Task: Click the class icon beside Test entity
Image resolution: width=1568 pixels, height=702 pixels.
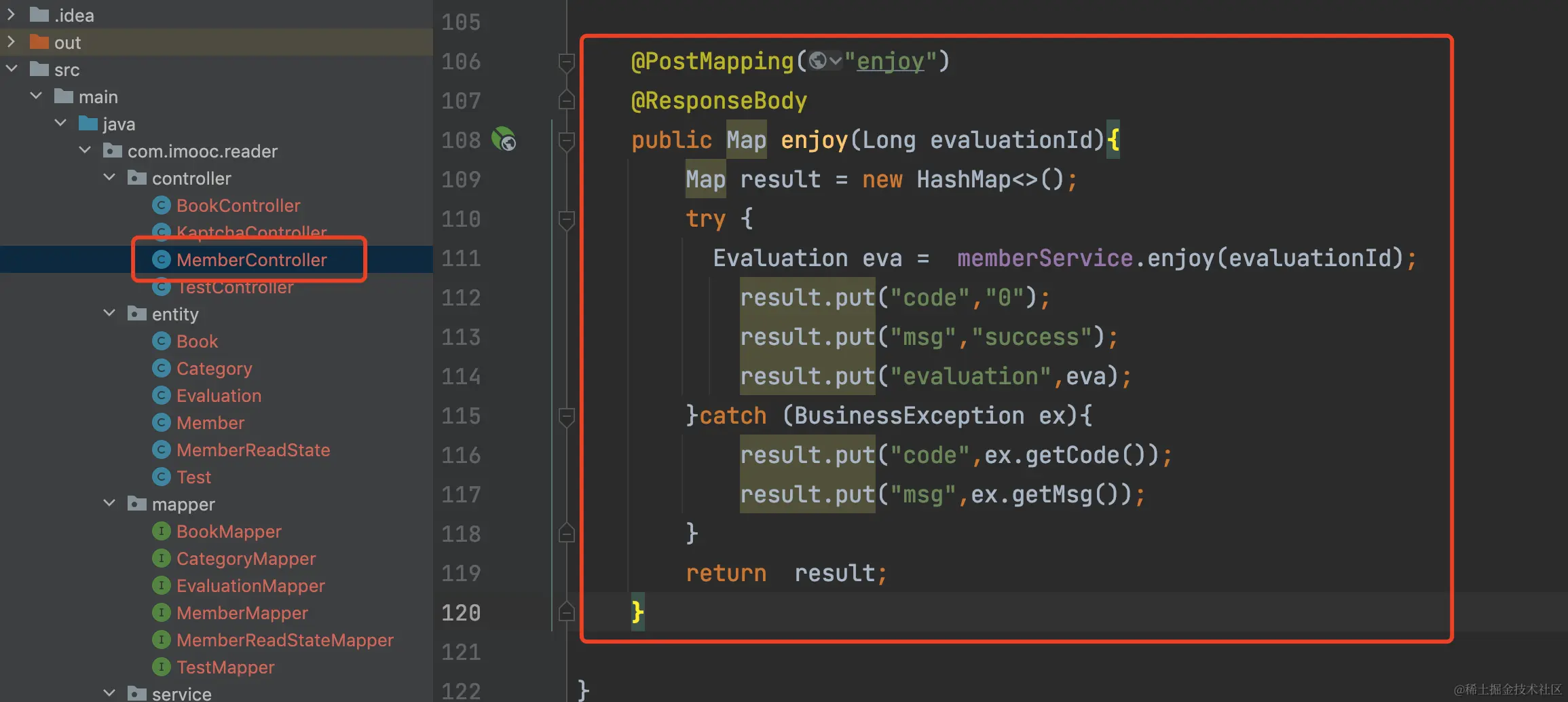Action: [x=161, y=477]
